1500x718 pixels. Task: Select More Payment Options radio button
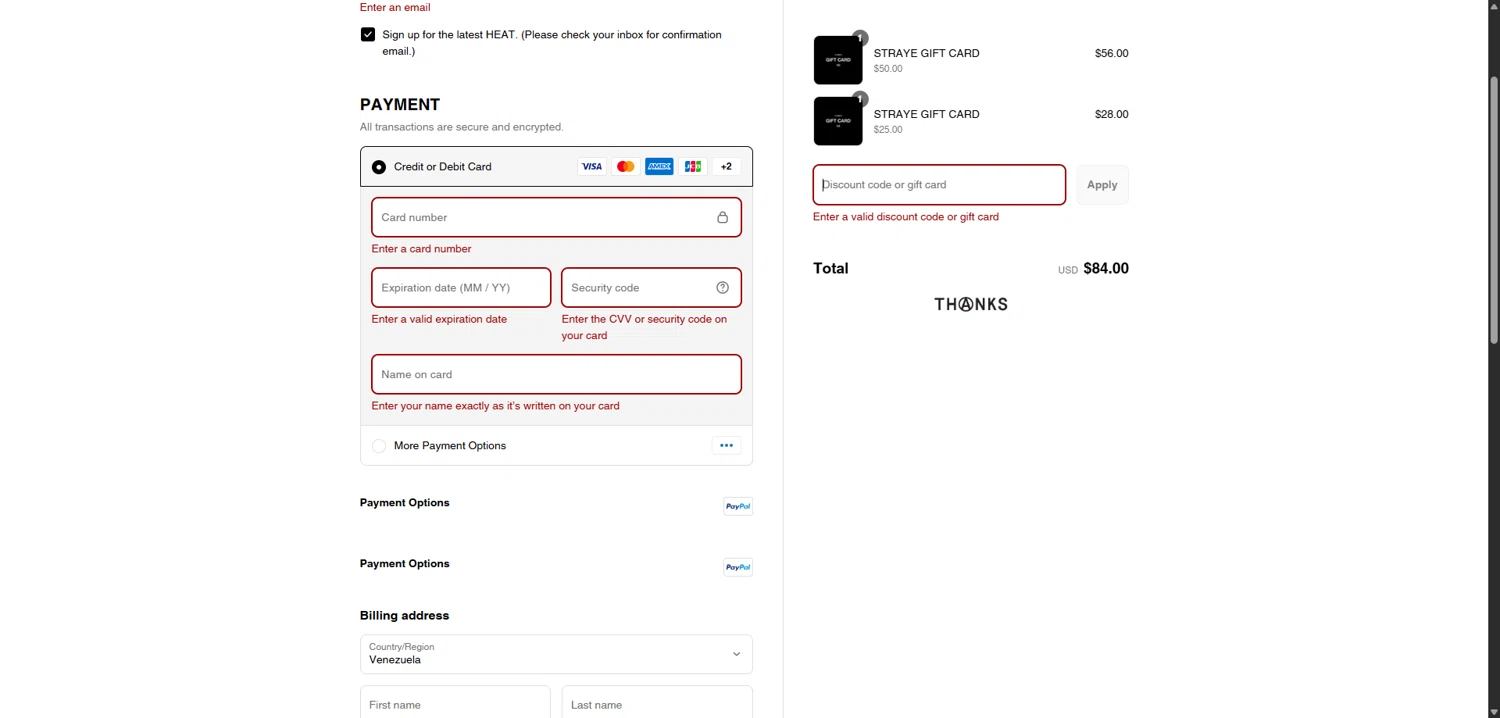point(379,446)
